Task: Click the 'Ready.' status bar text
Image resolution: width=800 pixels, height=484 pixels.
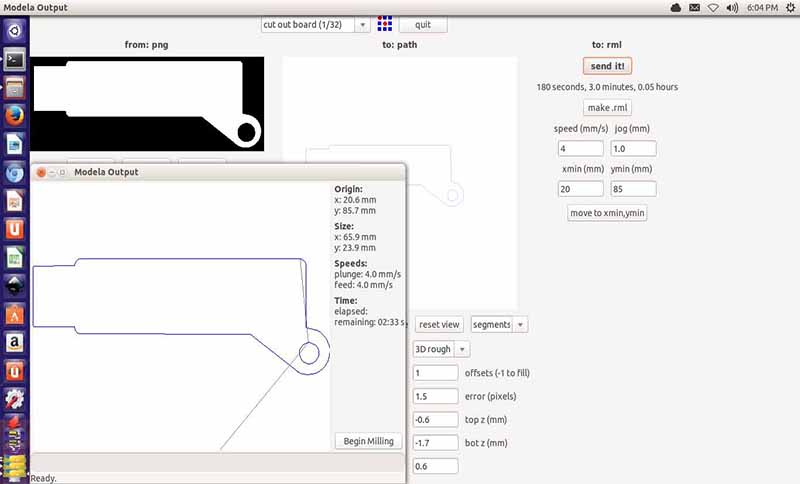Action: [43, 478]
